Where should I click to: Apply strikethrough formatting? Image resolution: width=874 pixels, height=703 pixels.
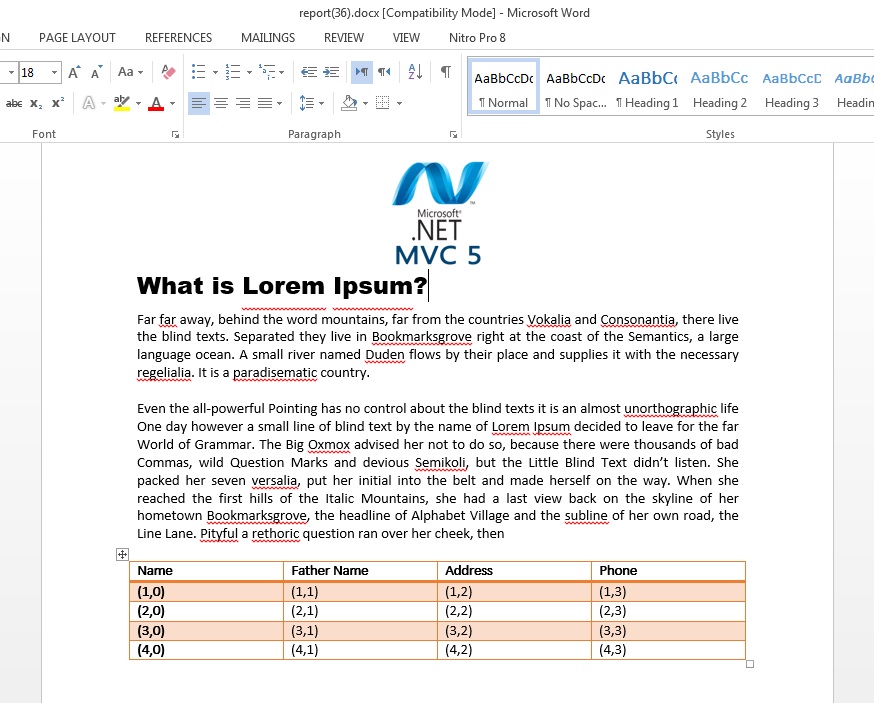(x=14, y=103)
